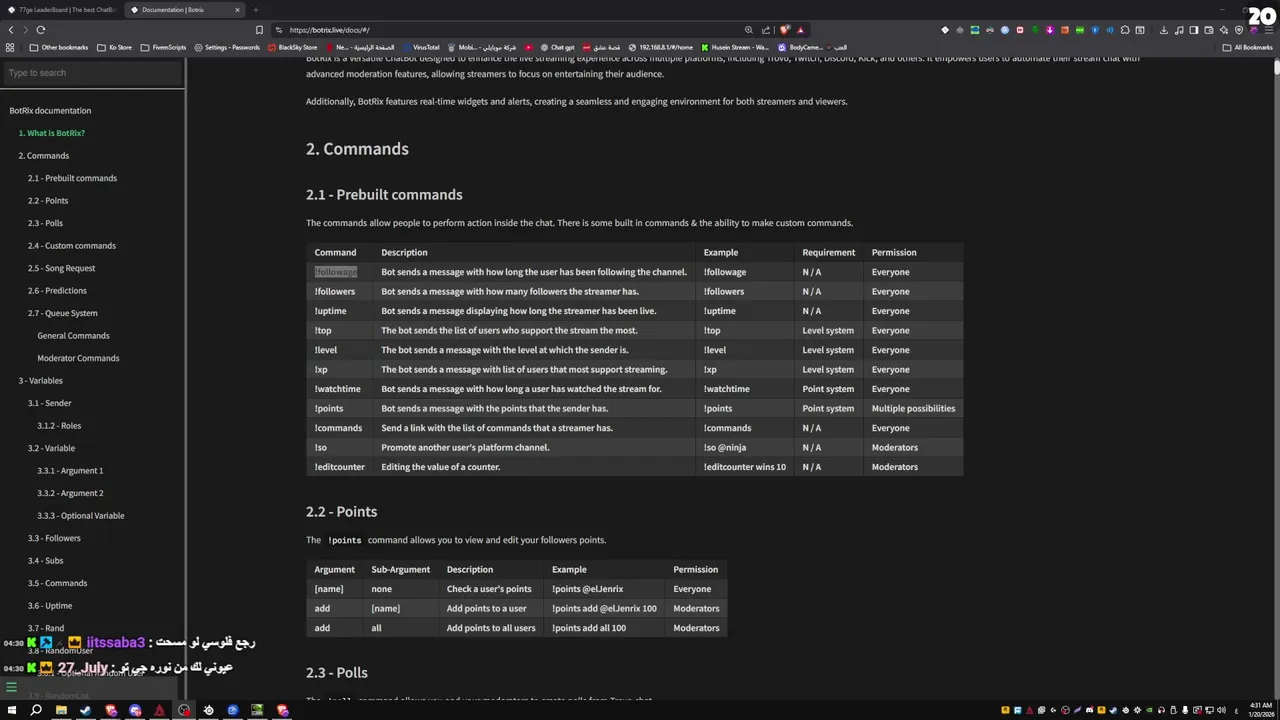Click the Type to search box
Image resolution: width=1280 pixels, height=720 pixels.
92,73
